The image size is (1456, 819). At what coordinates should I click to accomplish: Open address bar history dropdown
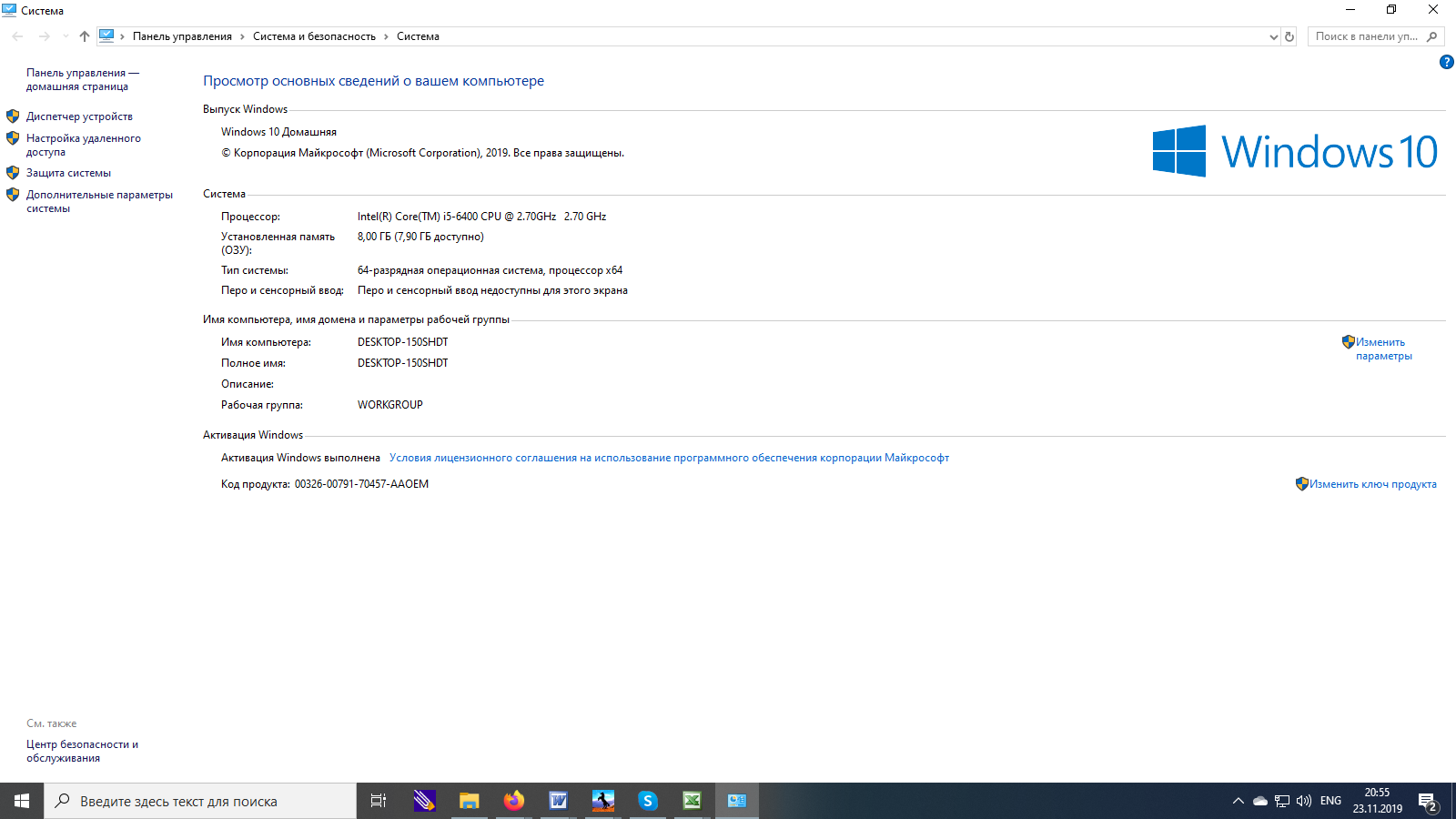pos(1273,36)
